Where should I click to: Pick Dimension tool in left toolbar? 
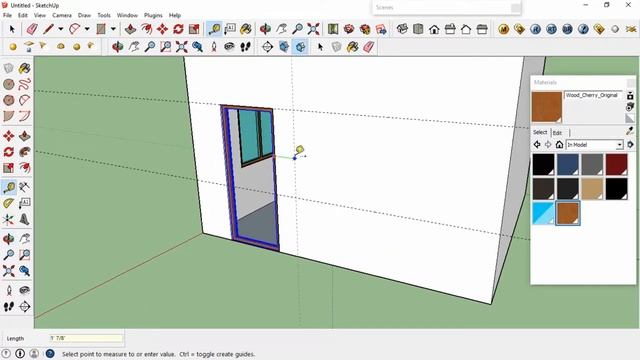24,187
